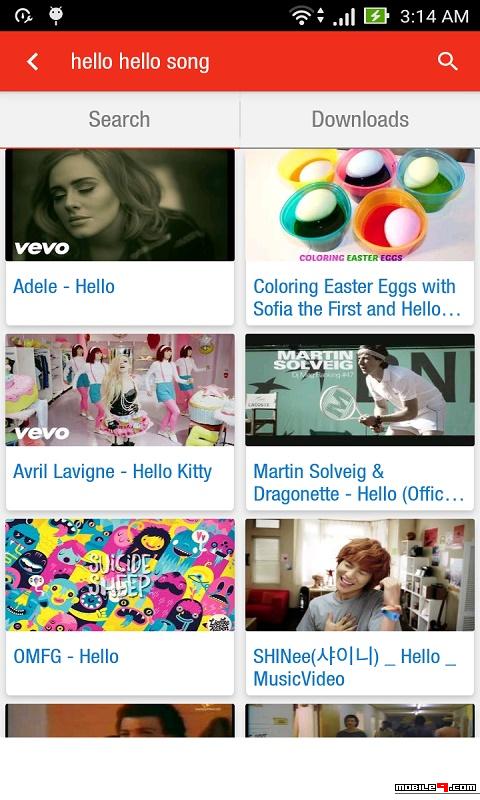This screenshot has width=480, height=800.
Task: Open the Avril Lavigne Hello Kitty thumbnail
Action: point(120,390)
